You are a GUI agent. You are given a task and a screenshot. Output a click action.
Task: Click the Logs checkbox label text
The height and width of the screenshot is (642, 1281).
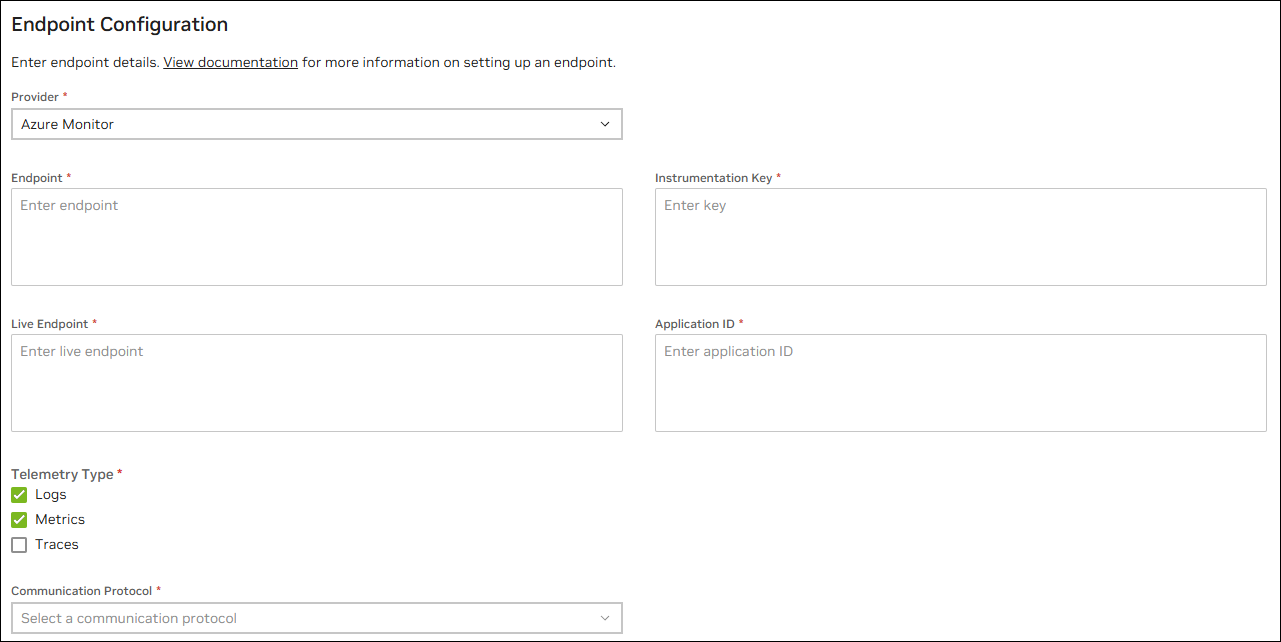point(51,495)
